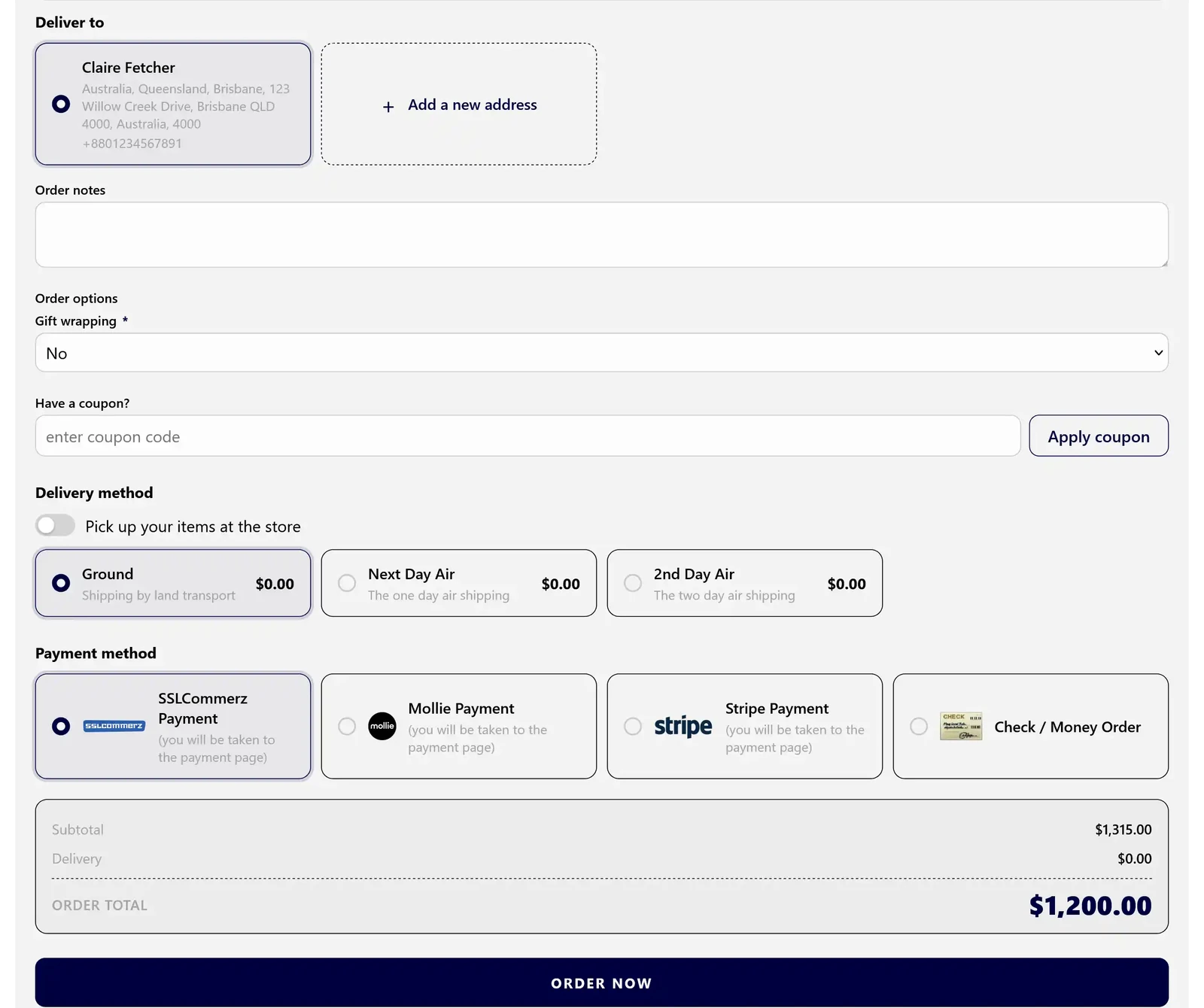Select Mollie Payment radio button
This screenshot has height=1008, width=1204.
pos(347,726)
